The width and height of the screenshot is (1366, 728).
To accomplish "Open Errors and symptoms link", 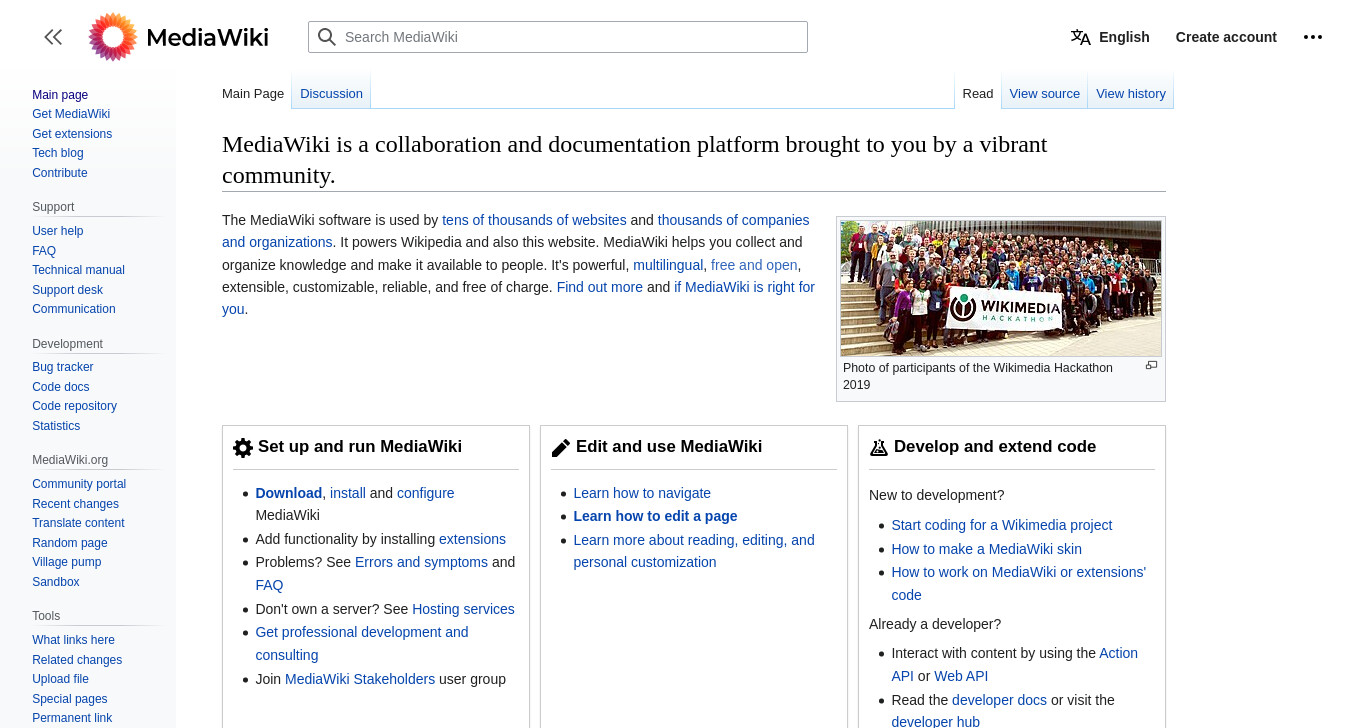I will click(x=421, y=562).
